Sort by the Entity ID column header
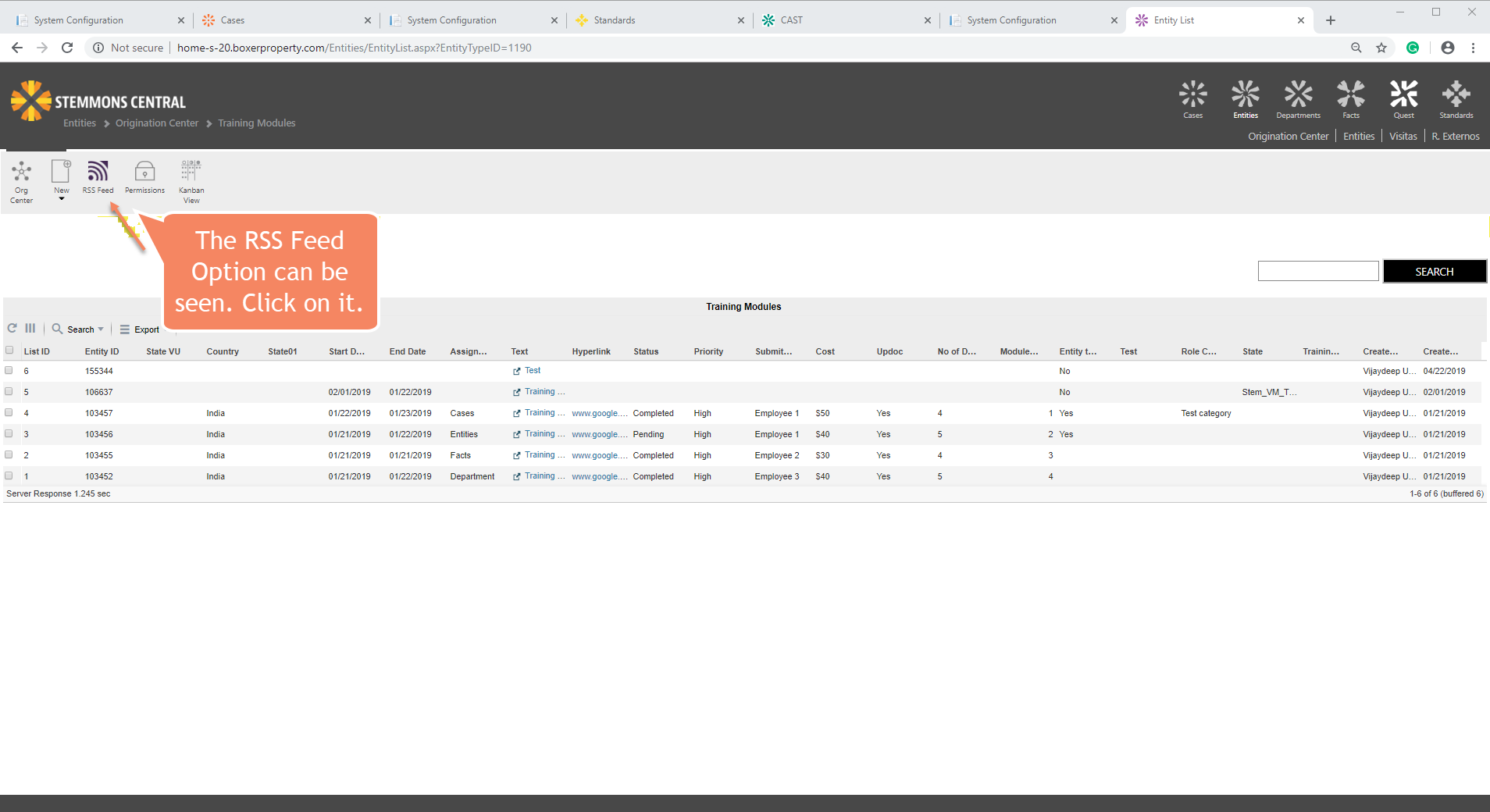The width and height of the screenshot is (1490, 812). (102, 351)
